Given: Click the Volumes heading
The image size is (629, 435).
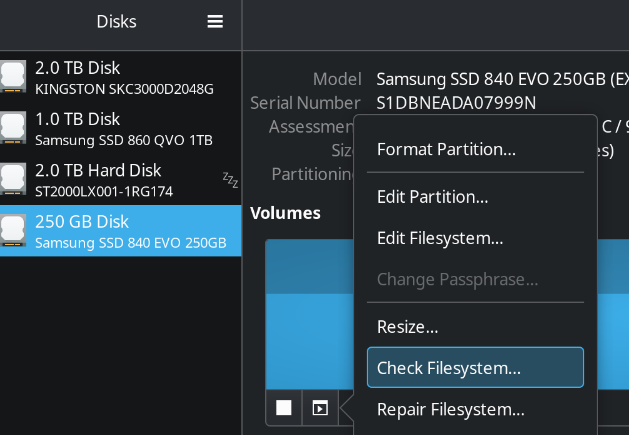Looking at the screenshot, I should point(285,213).
